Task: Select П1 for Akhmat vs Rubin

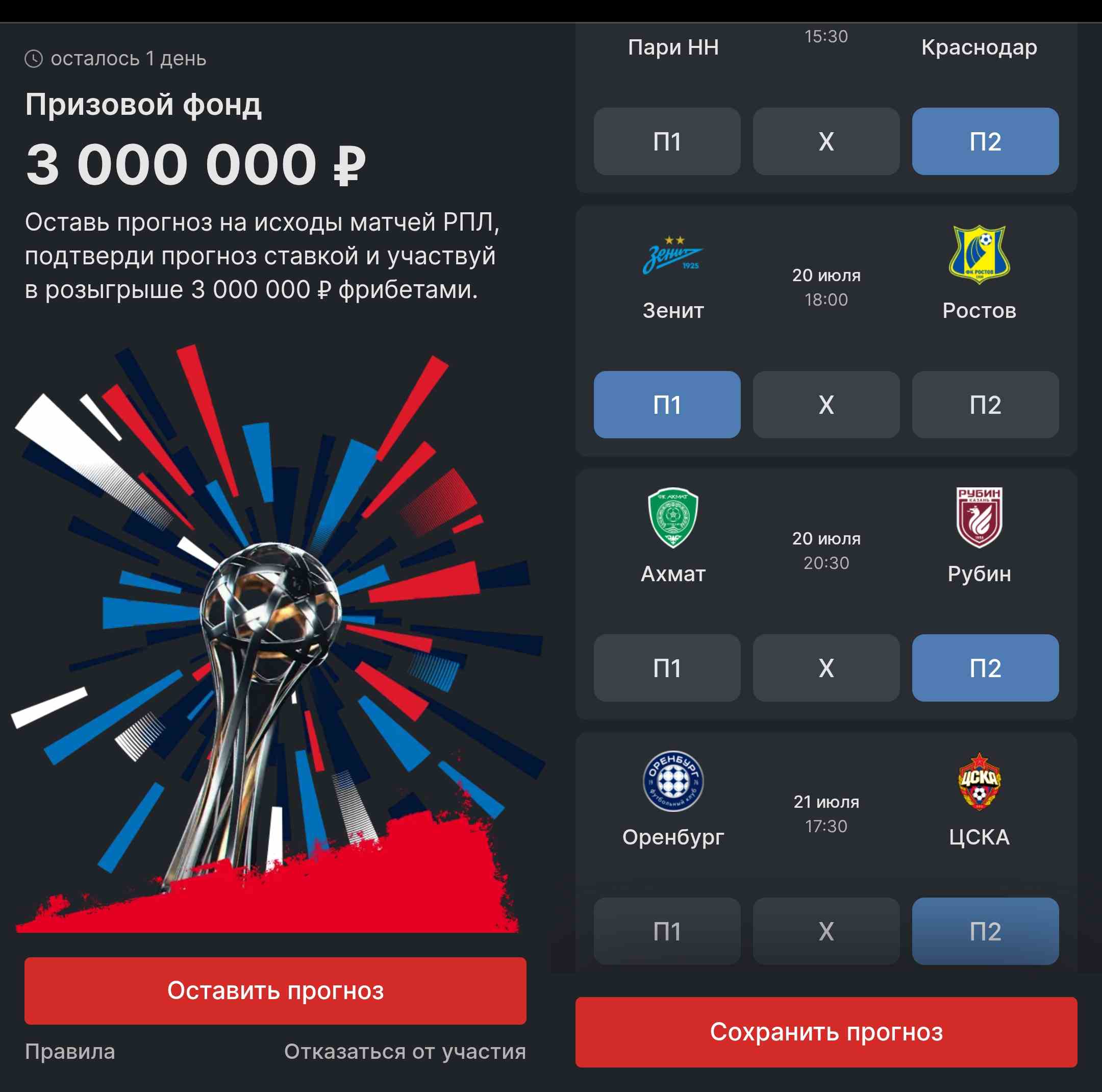Action: pos(667,667)
